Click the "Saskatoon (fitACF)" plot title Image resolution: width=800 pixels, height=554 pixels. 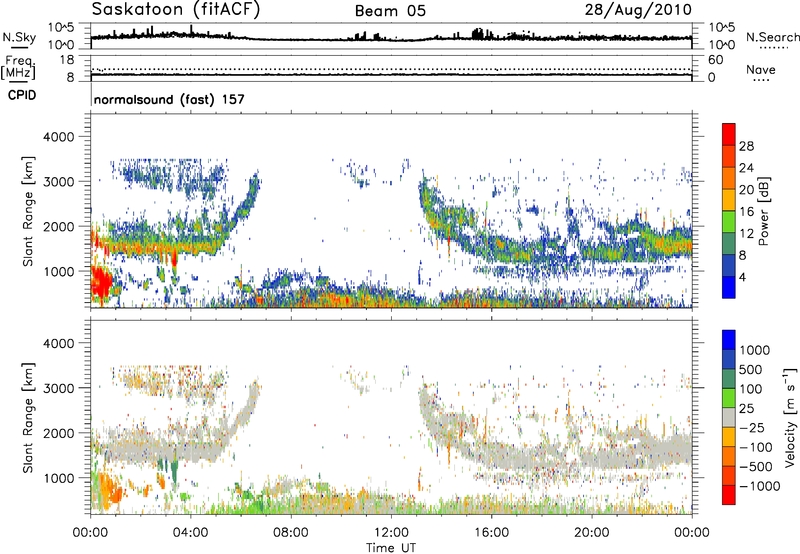(x=176, y=9)
